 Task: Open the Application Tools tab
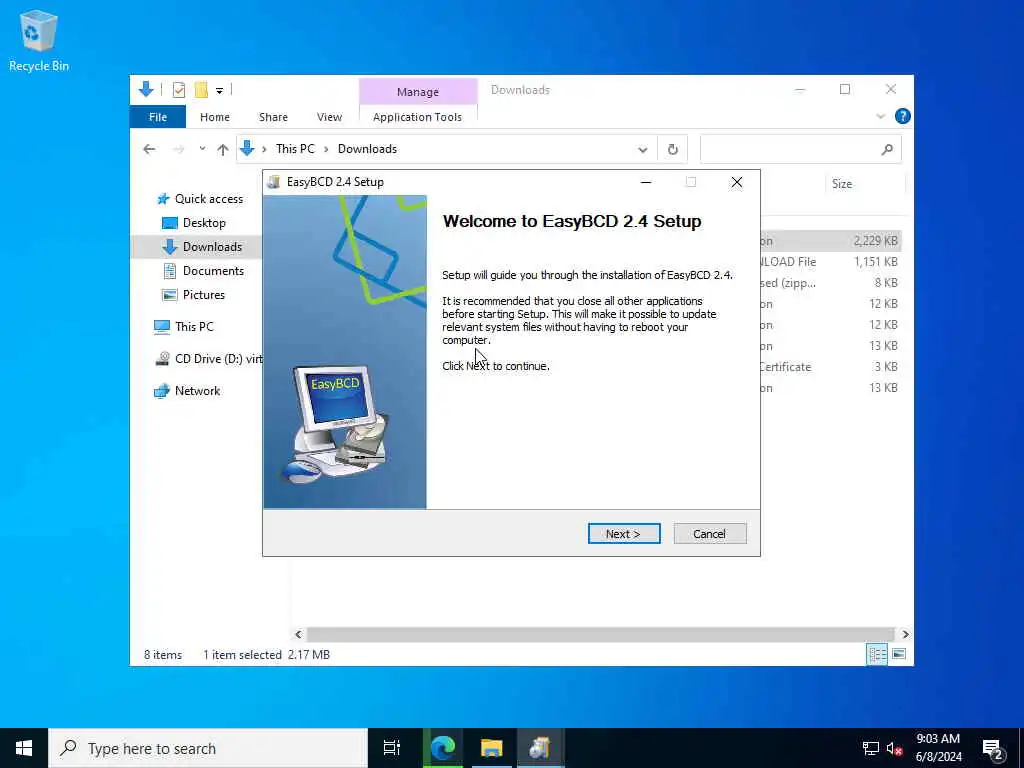tap(417, 117)
